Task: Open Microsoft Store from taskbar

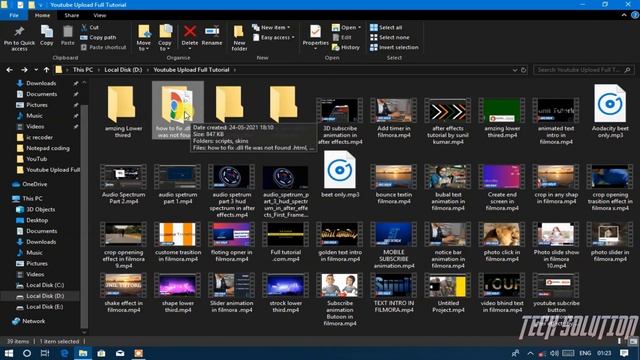Action: click(x=101, y=353)
